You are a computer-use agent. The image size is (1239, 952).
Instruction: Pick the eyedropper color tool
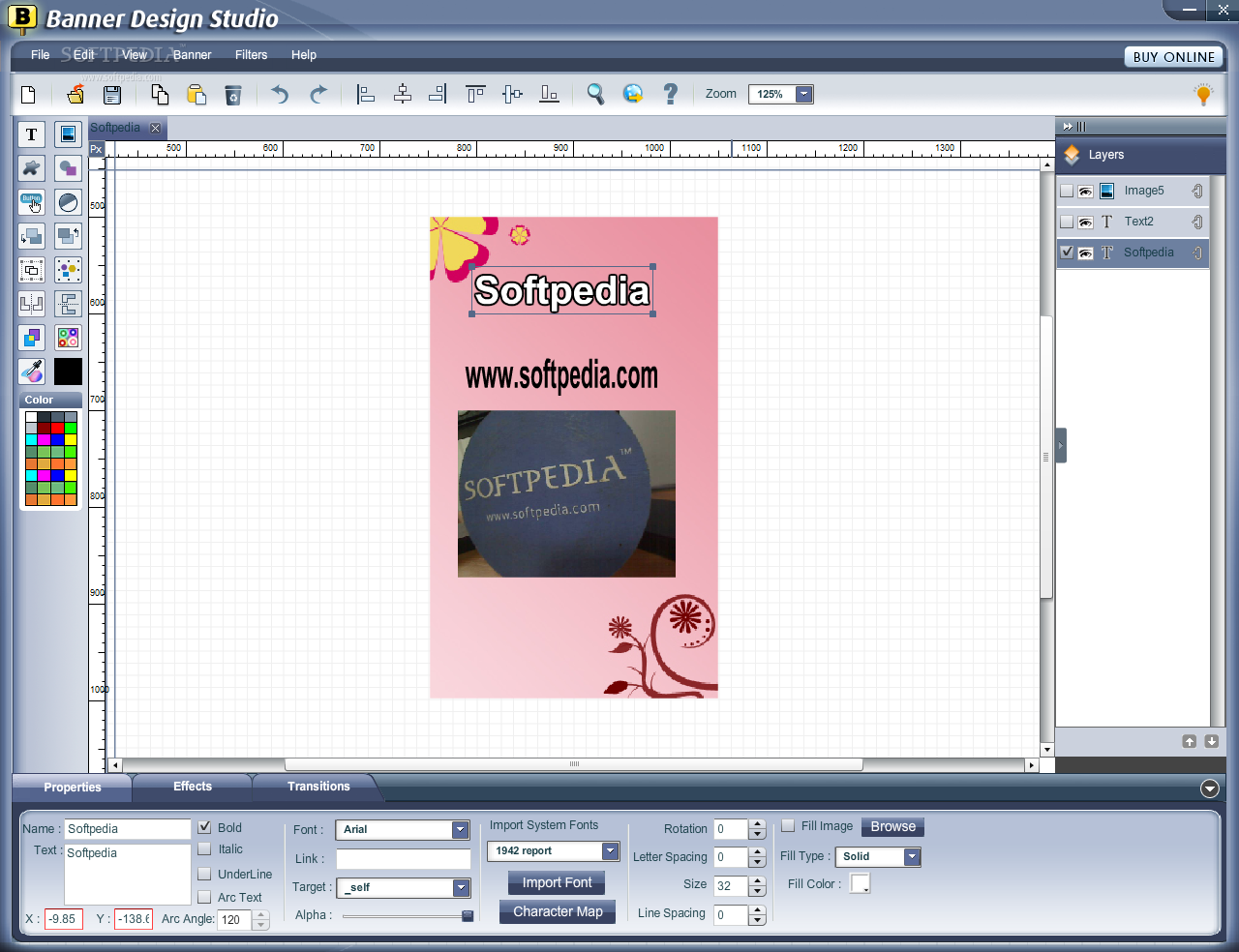[x=32, y=372]
